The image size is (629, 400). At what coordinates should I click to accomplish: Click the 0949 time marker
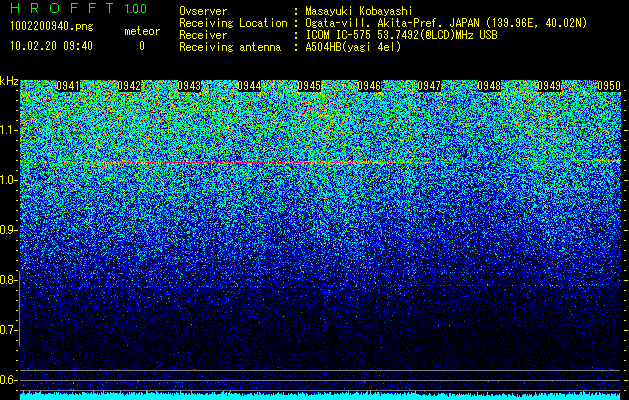(549, 86)
